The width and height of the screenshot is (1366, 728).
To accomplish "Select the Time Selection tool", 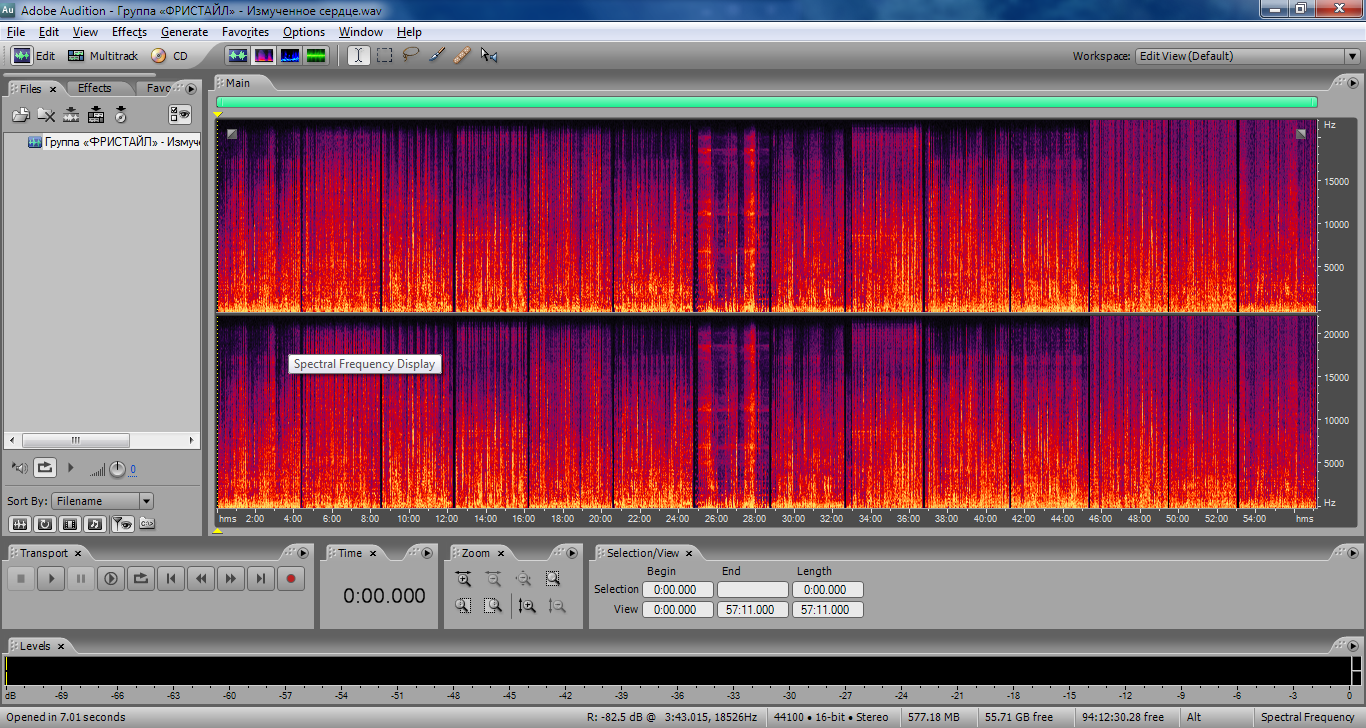I will tap(358, 56).
